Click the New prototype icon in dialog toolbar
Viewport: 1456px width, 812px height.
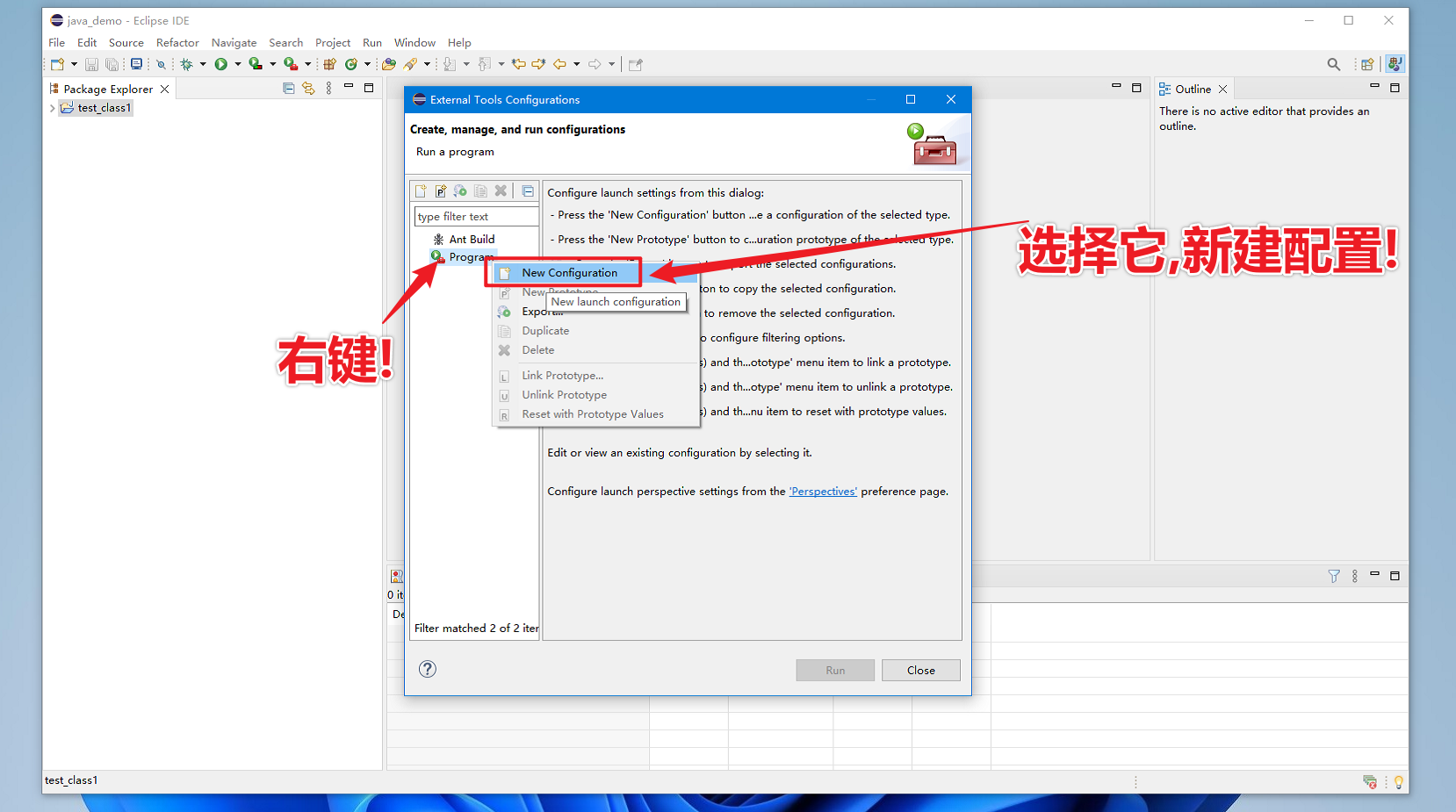(x=440, y=190)
